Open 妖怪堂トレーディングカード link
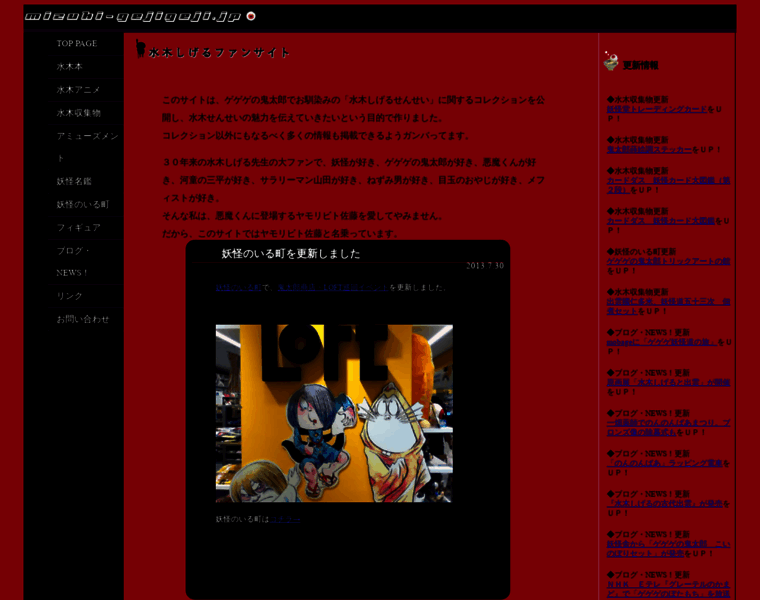760x600 pixels. tap(657, 110)
